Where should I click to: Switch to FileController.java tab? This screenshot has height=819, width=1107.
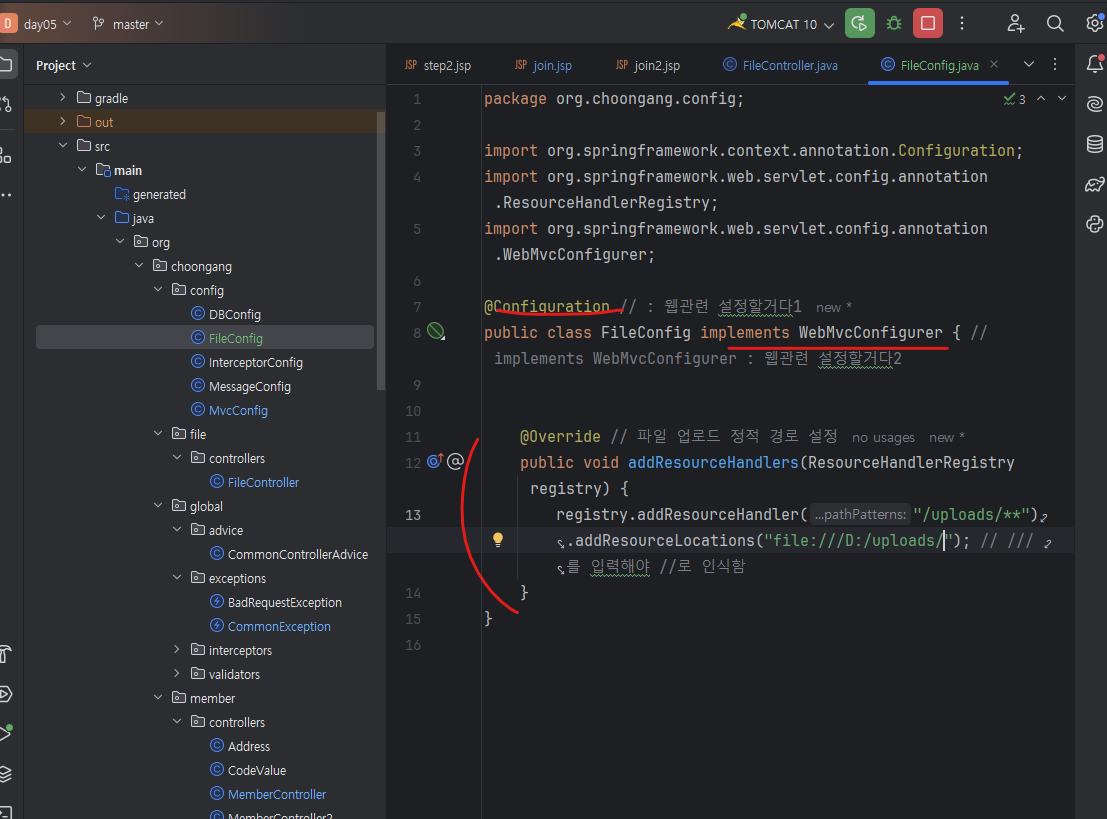tap(780, 65)
